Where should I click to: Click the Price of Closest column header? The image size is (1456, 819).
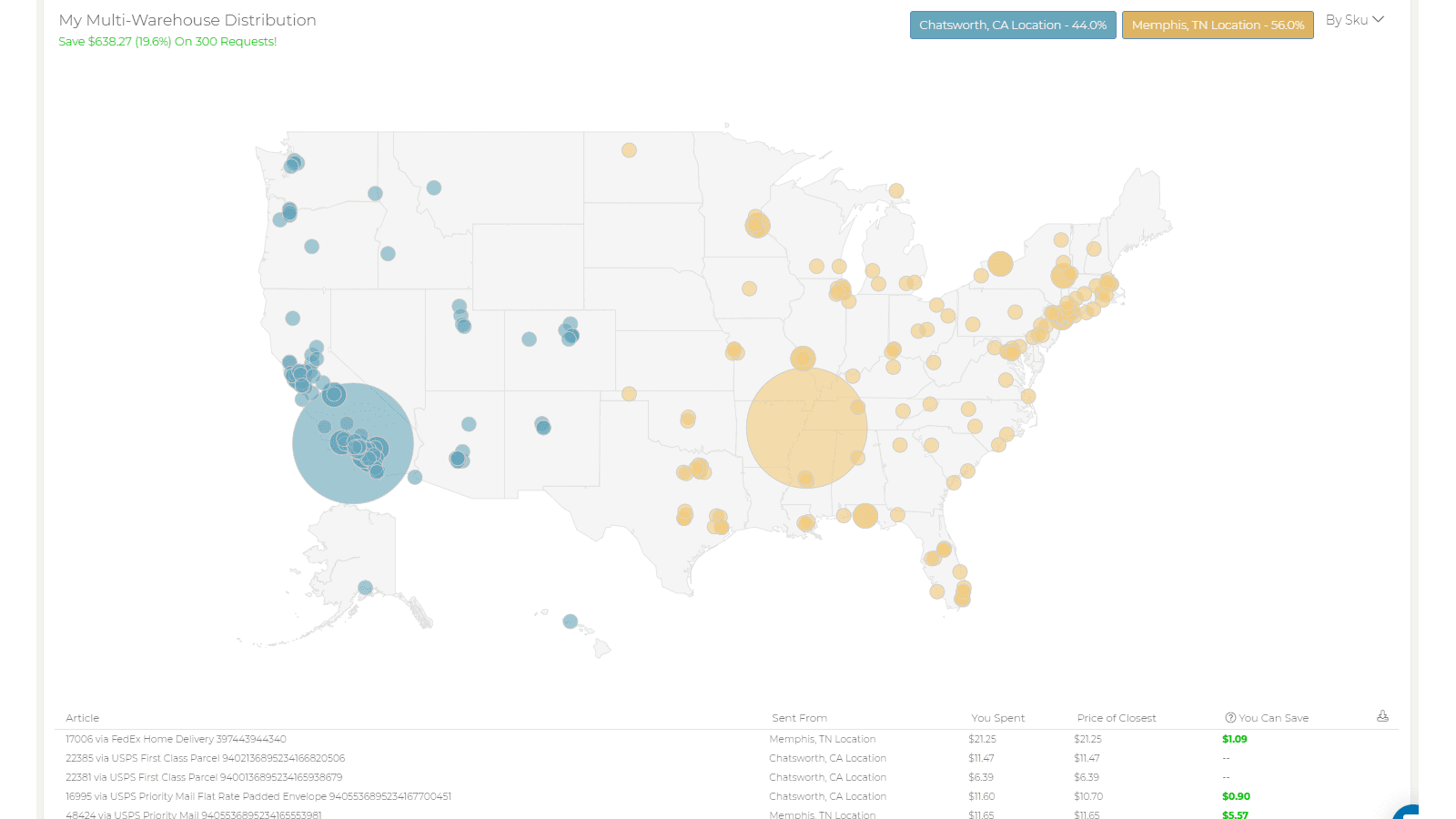pos(1116,718)
